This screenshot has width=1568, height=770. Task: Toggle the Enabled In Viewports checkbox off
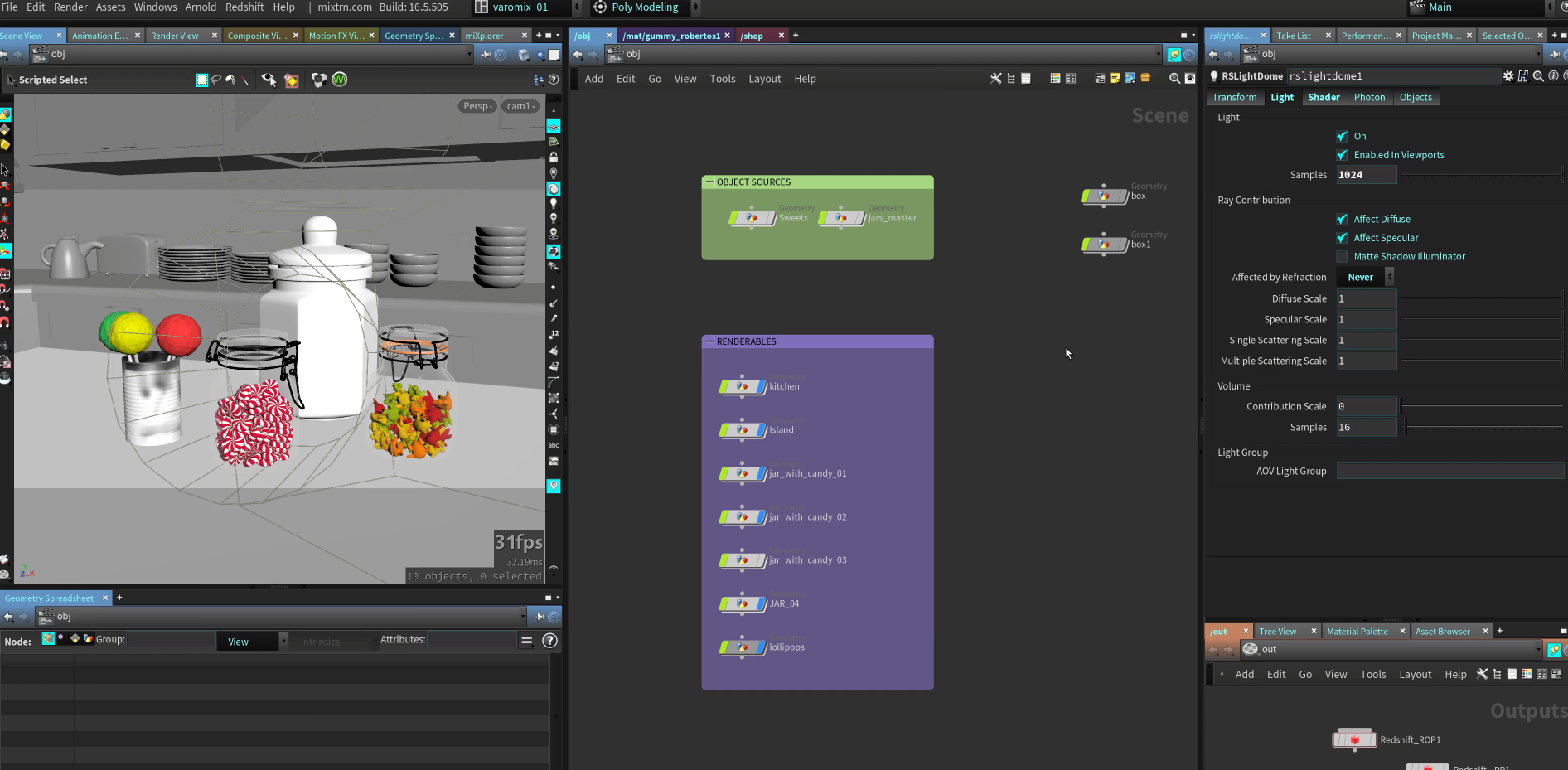tap(1342, 155)
